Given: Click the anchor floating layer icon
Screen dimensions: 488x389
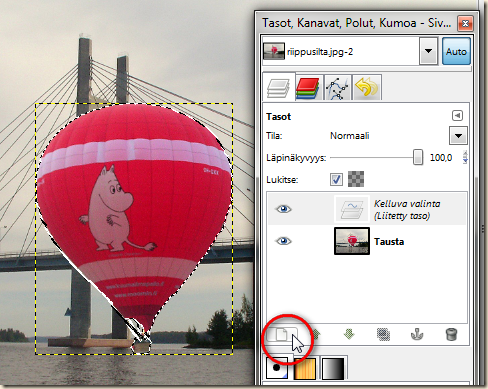Looking at the screenshot, I should (x=417, y=334).
